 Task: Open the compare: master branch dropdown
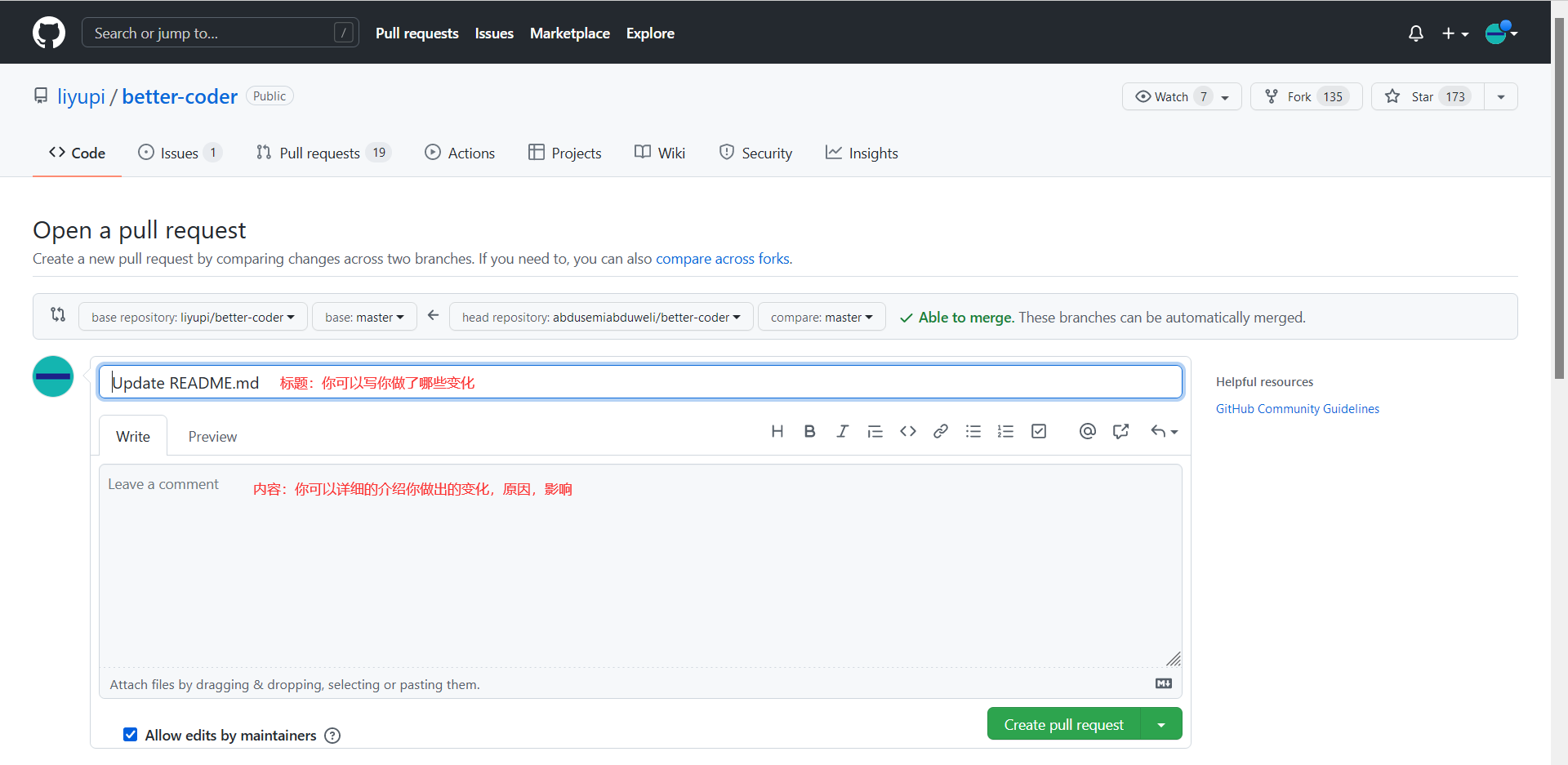(x=822, y=317)
